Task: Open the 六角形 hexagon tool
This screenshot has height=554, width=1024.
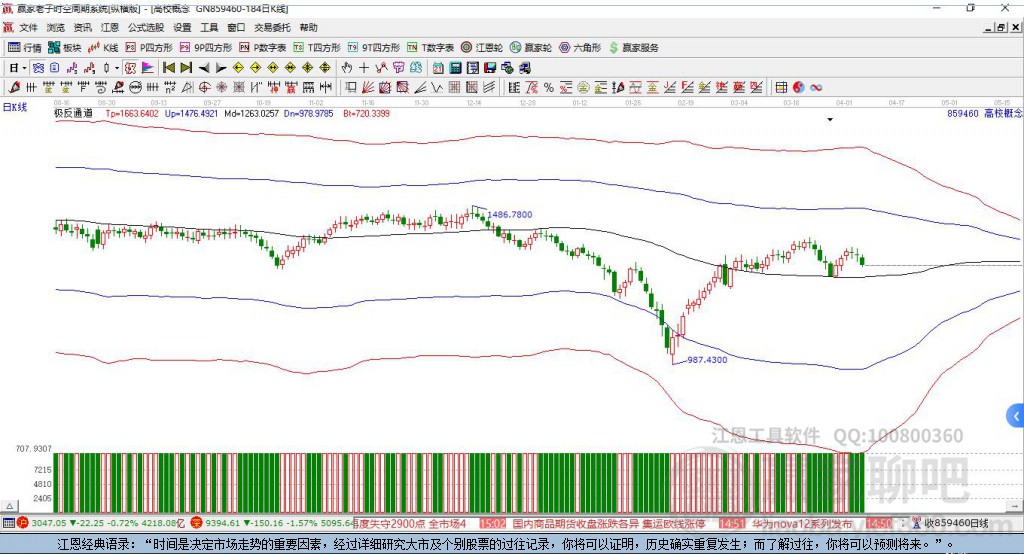Action: pyautogui.click(x=579, y=47)
